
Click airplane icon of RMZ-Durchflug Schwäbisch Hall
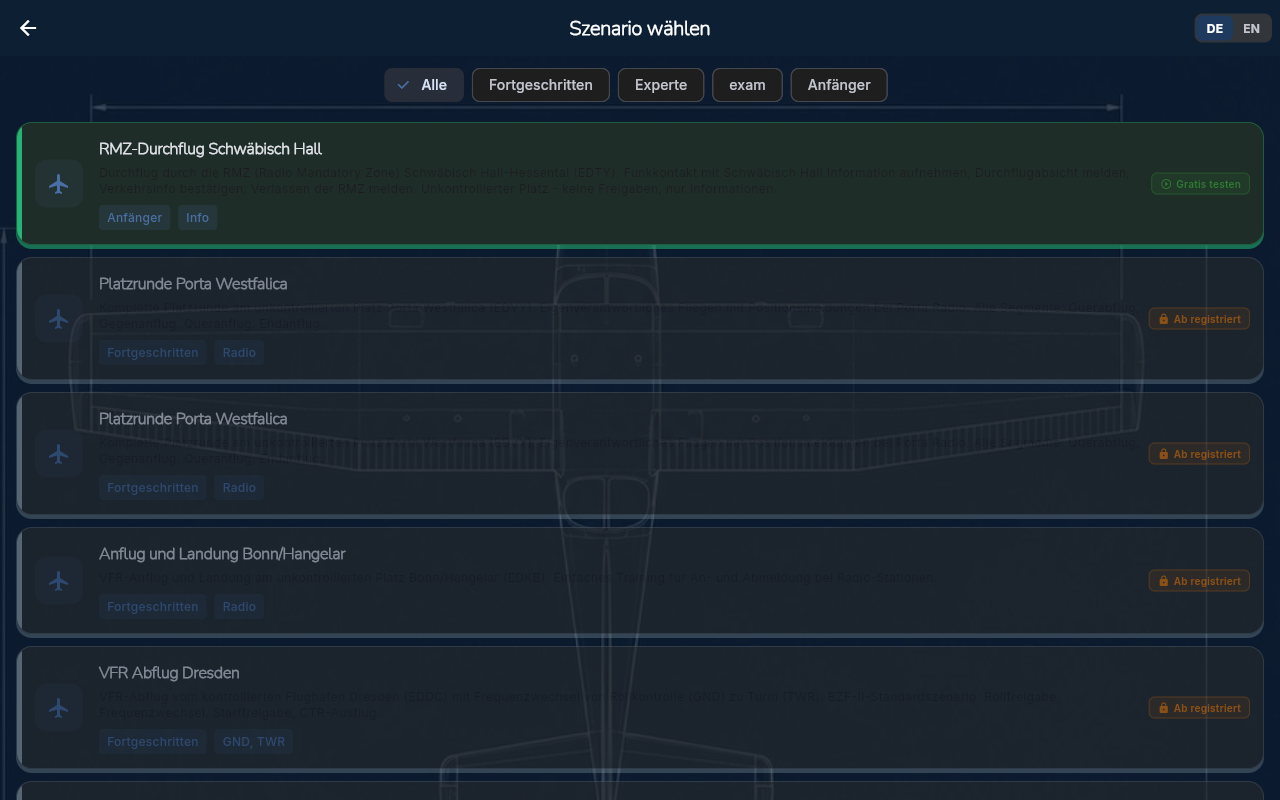click(59, 184)
